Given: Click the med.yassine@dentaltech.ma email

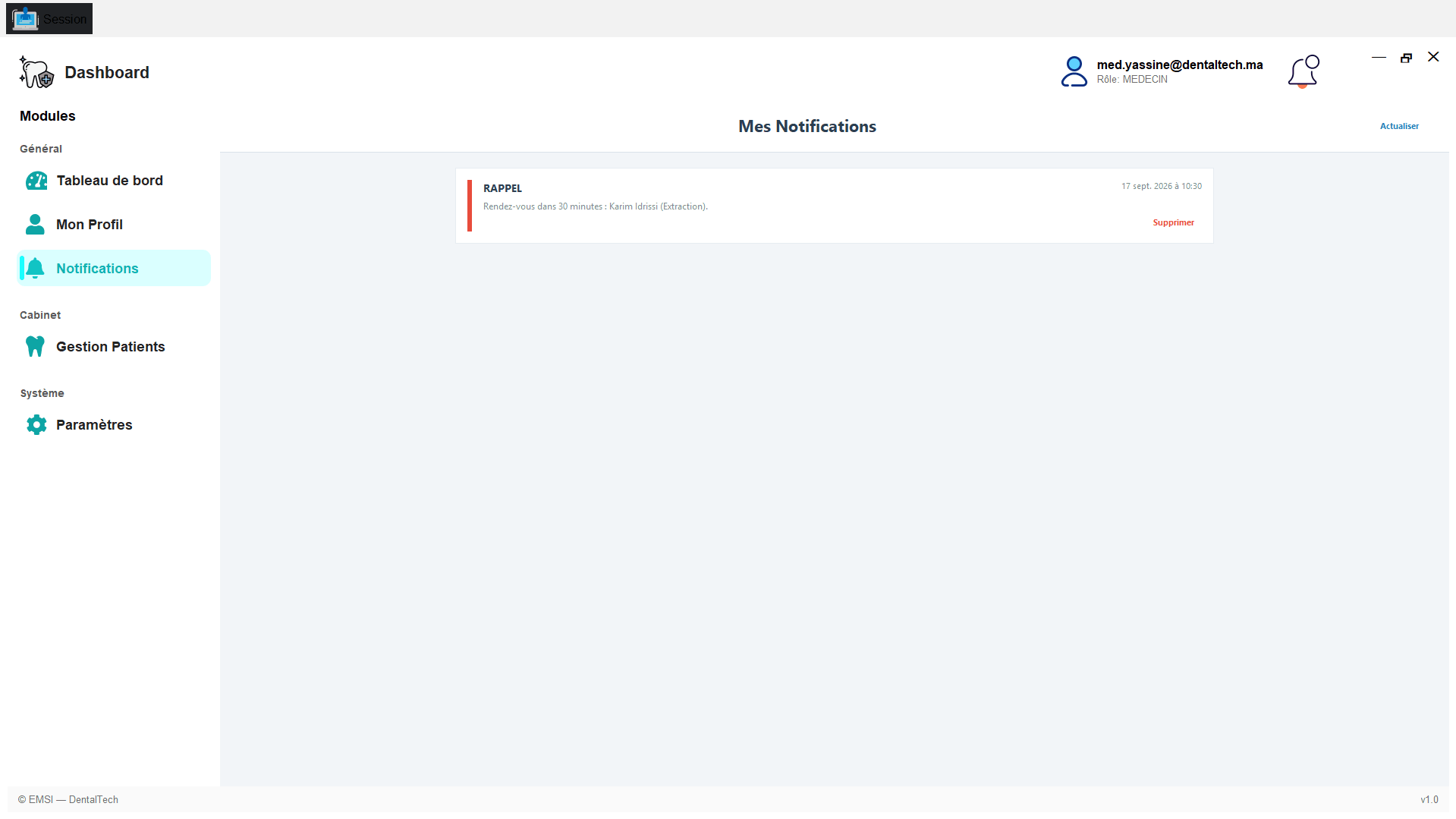Looking at the screenshot, I should point(1179,65).
